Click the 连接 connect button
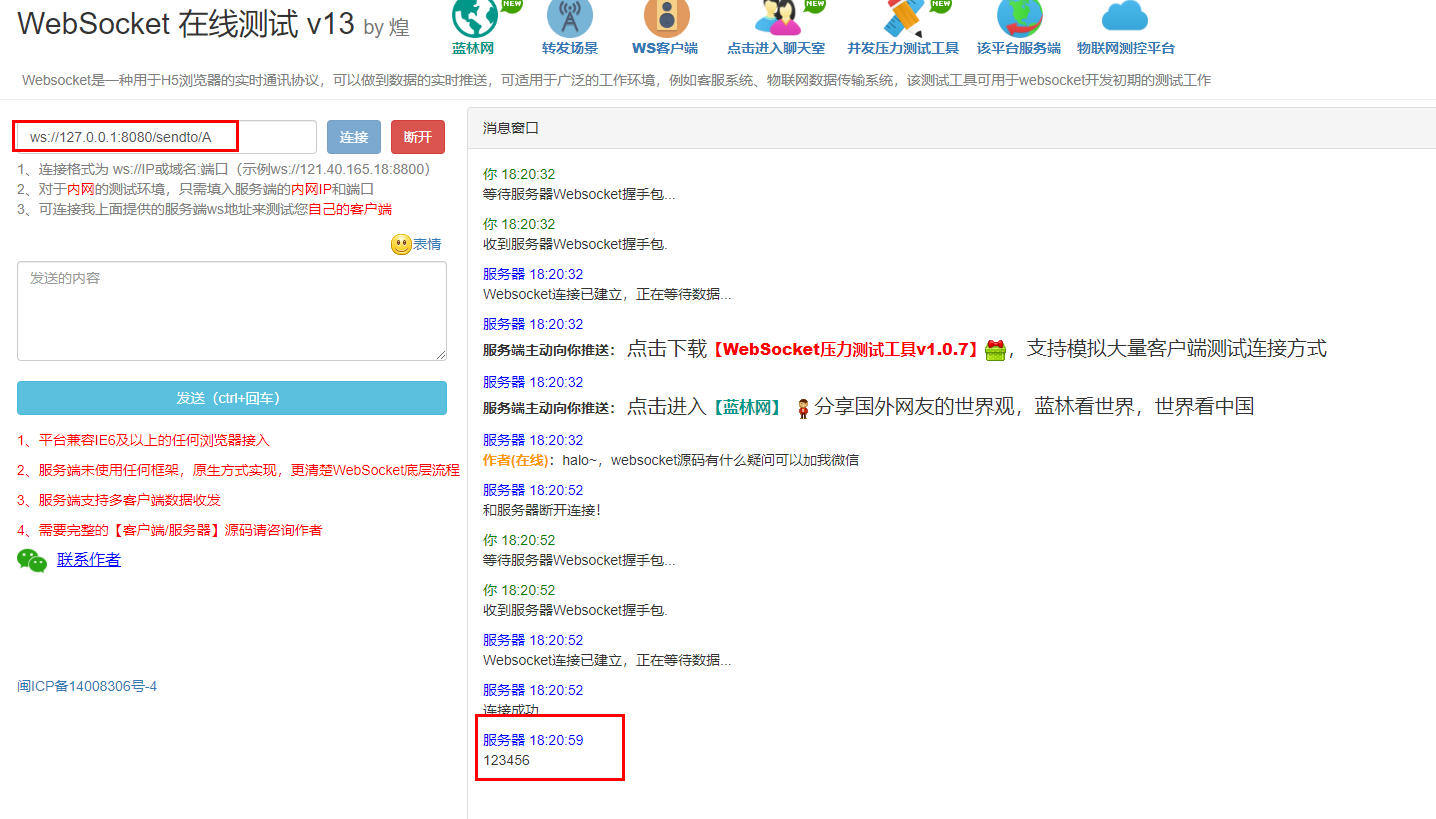 point(354,137)
